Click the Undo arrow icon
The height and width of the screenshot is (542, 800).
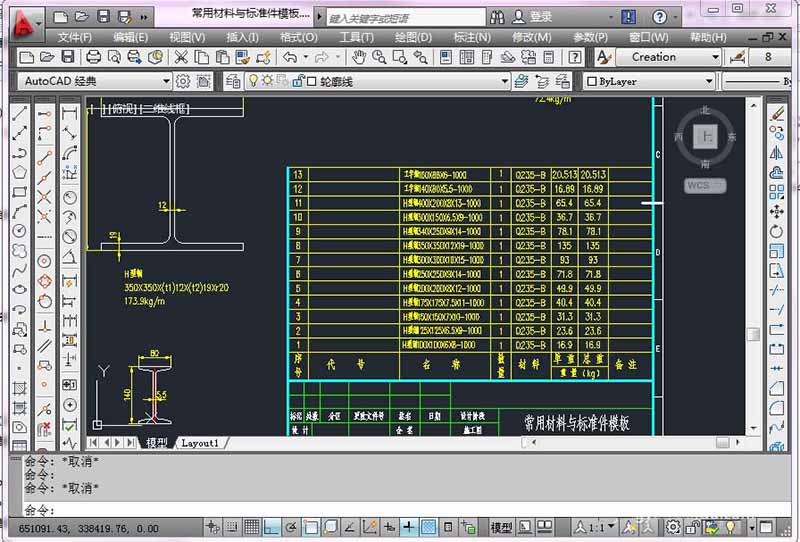coord(289,57)
